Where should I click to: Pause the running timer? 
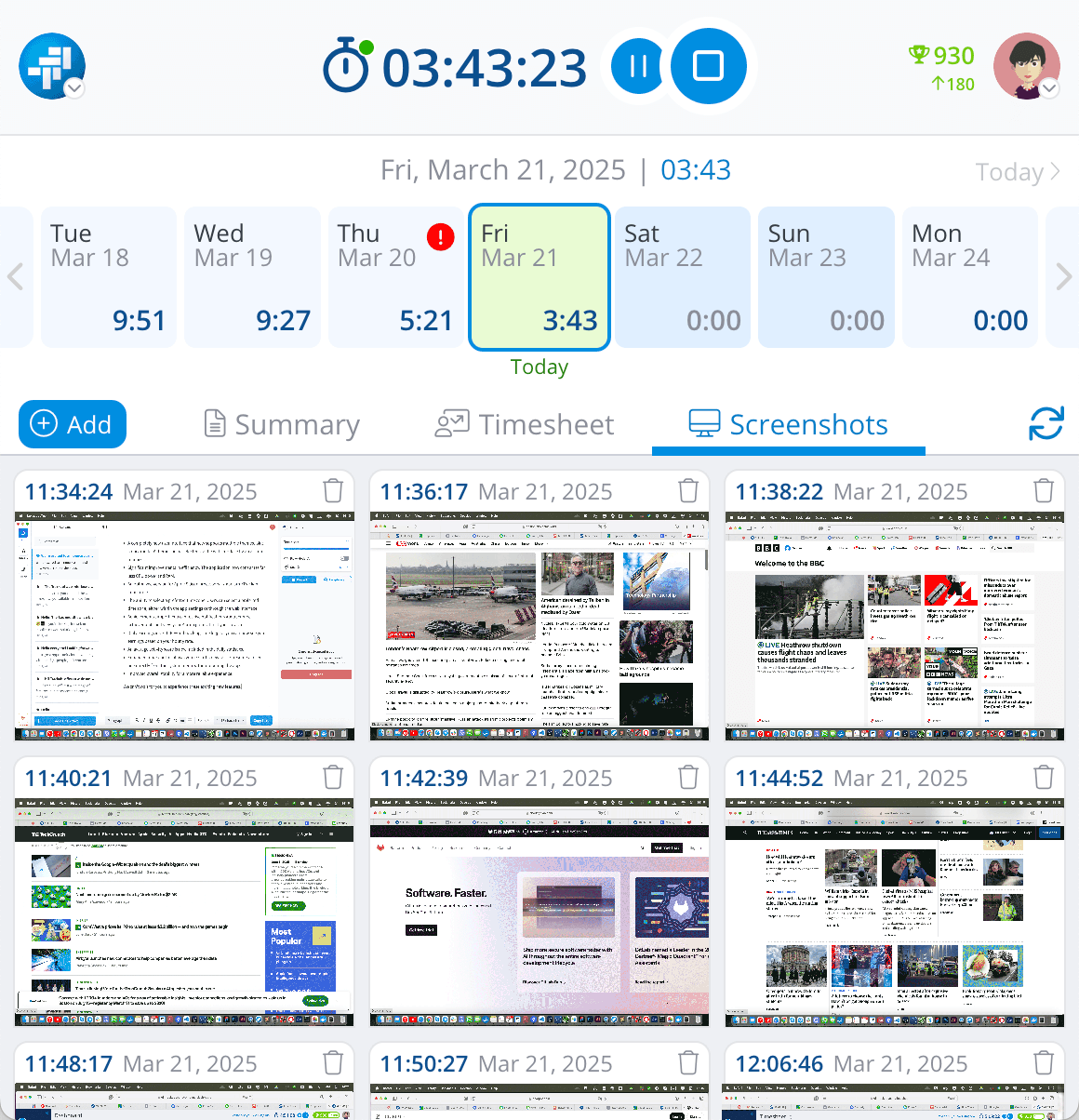coord(636,66)
